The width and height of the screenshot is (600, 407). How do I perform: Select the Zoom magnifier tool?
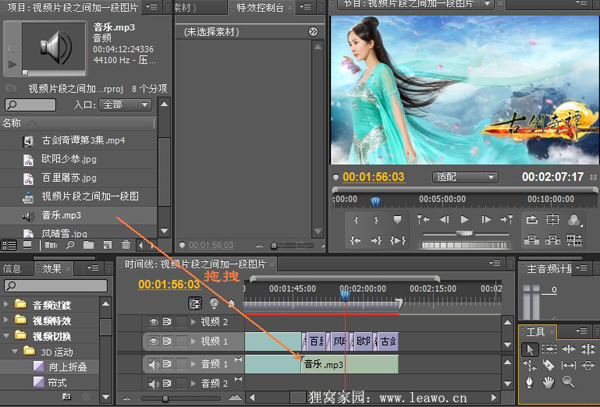point(568,382)
